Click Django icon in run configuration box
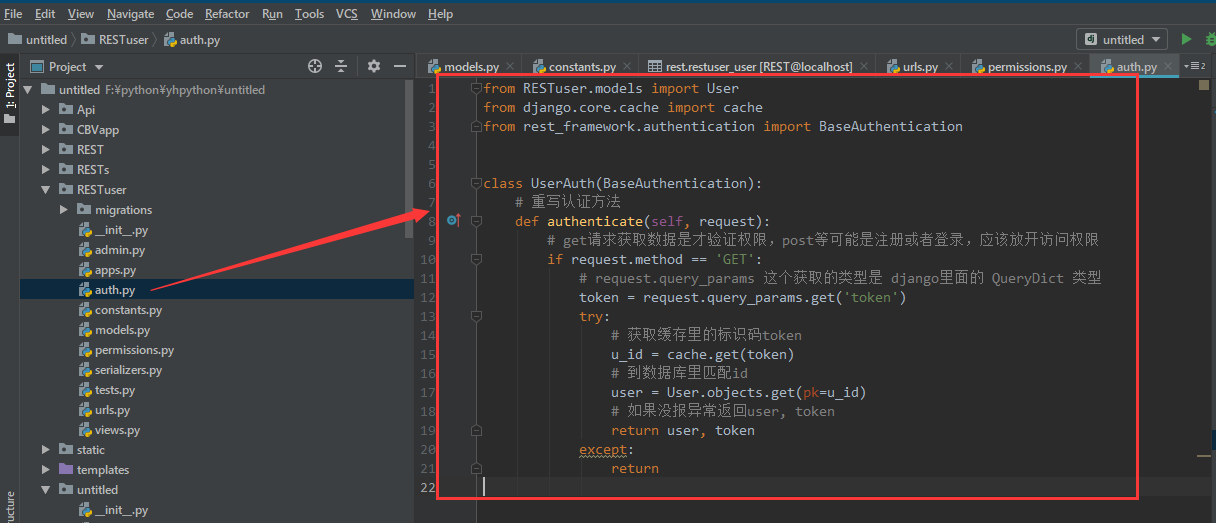 [1090, 40]
